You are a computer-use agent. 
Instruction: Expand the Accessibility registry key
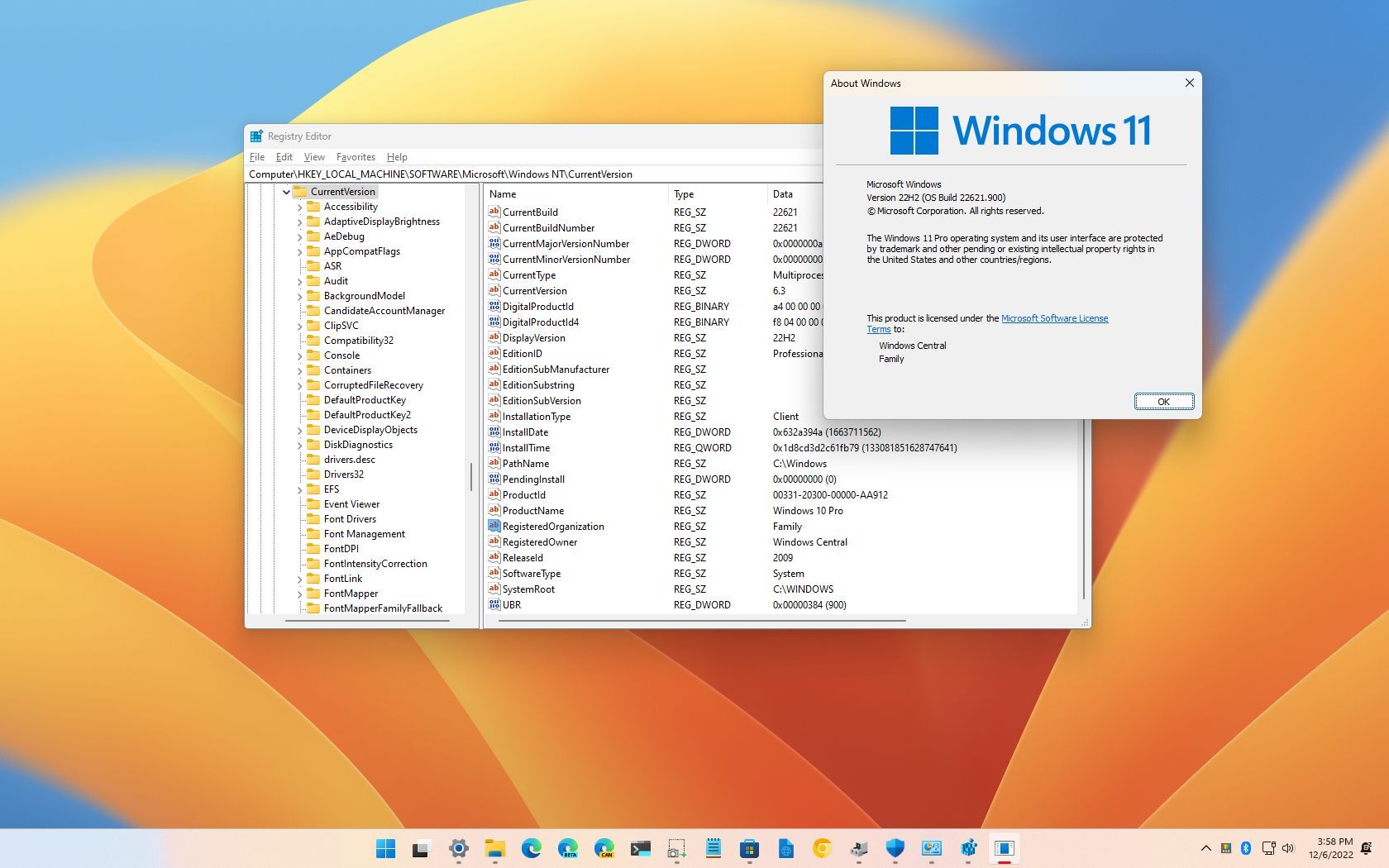301,207
